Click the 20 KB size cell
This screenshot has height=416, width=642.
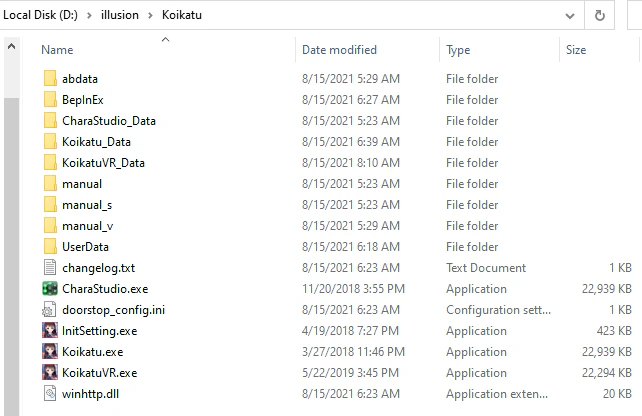tap(617, 394)
